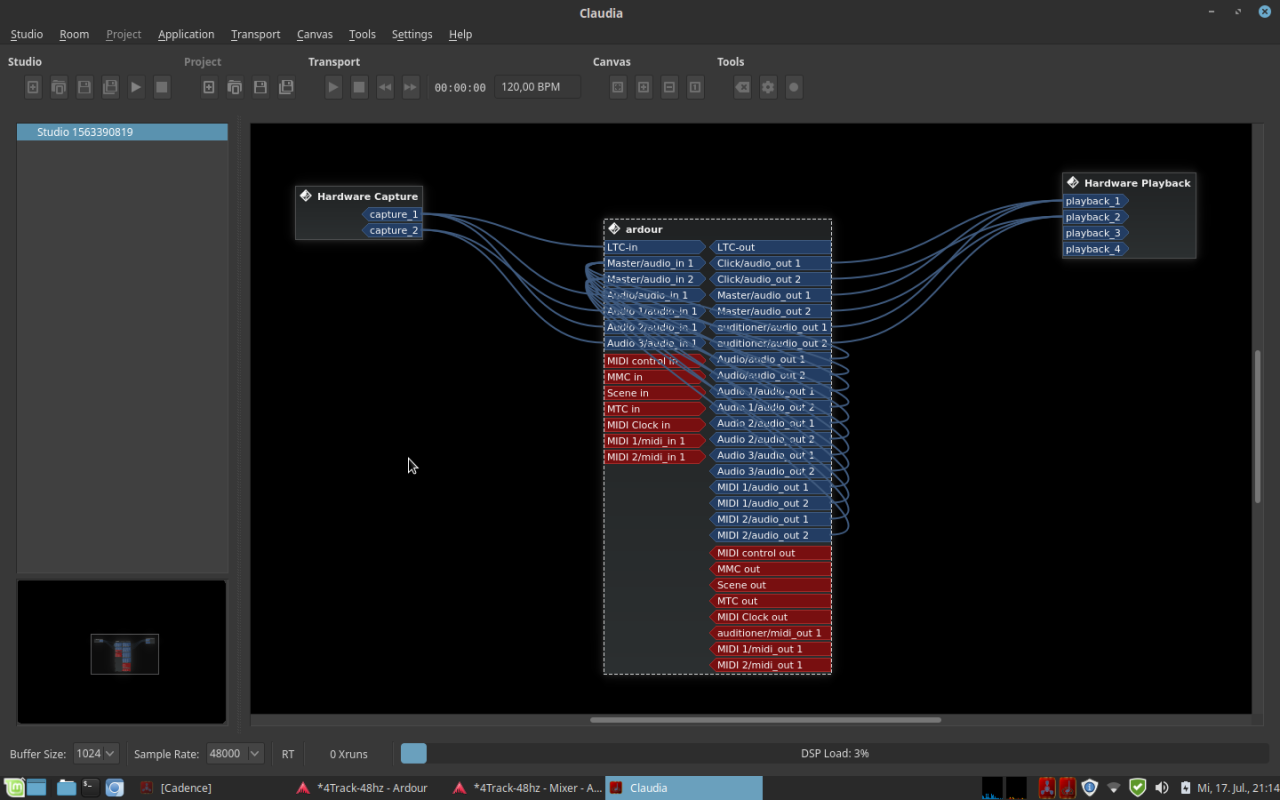Viewport: 1280px width, 800px height.
Task: Click the canvas overview minimap thumbnail
Action: click(x=124, y=654)
